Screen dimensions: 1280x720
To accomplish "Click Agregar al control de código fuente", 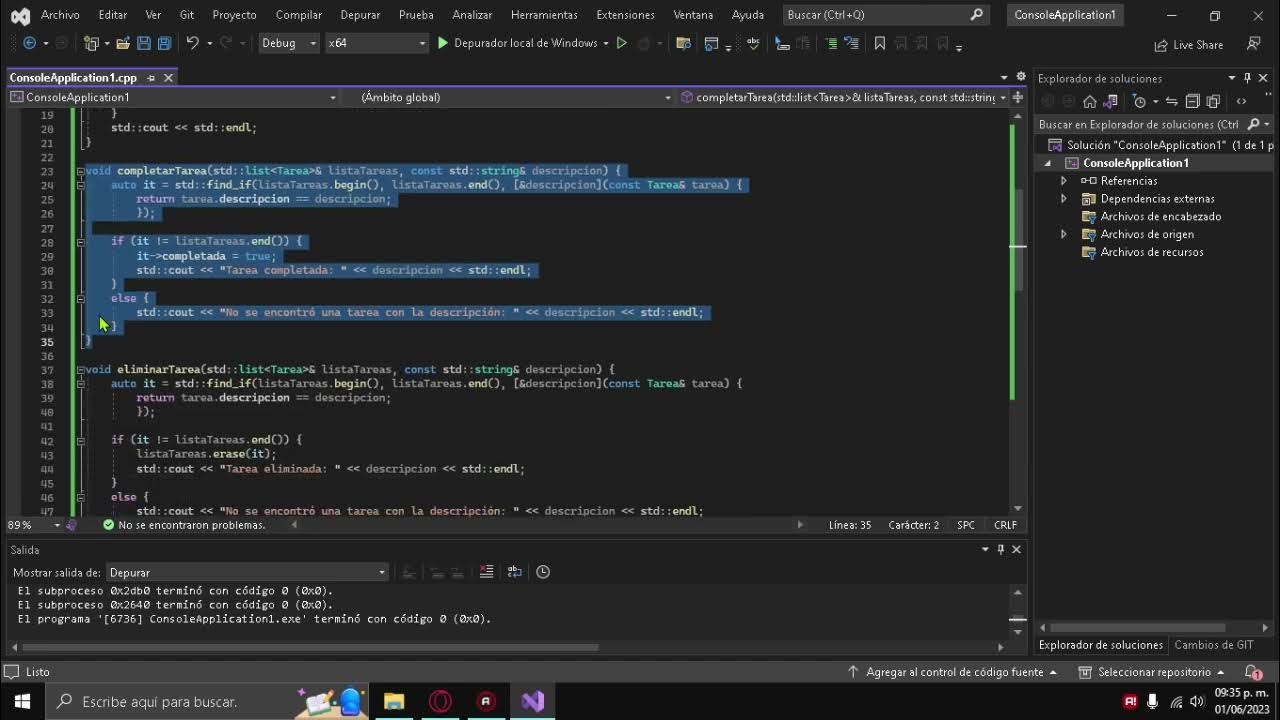I will (952, 672).
